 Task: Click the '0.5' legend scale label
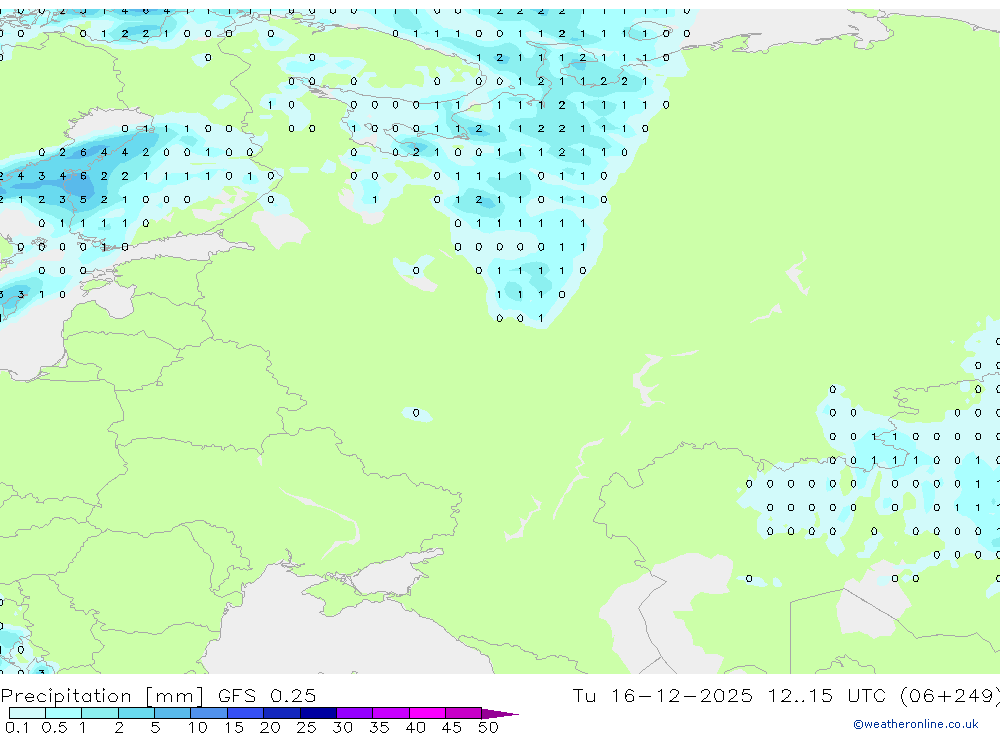54,727
